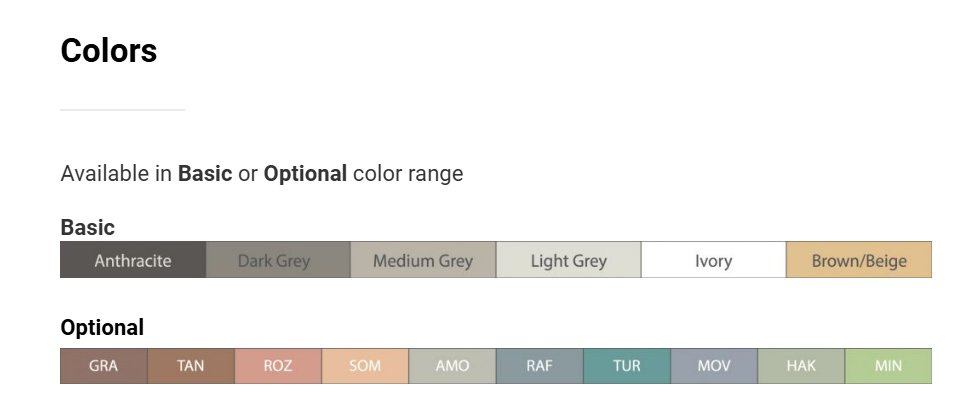Pick the RAF blue-grey swatch
The width and height of the screenshot is (957, 419).
tap(539, 366)
